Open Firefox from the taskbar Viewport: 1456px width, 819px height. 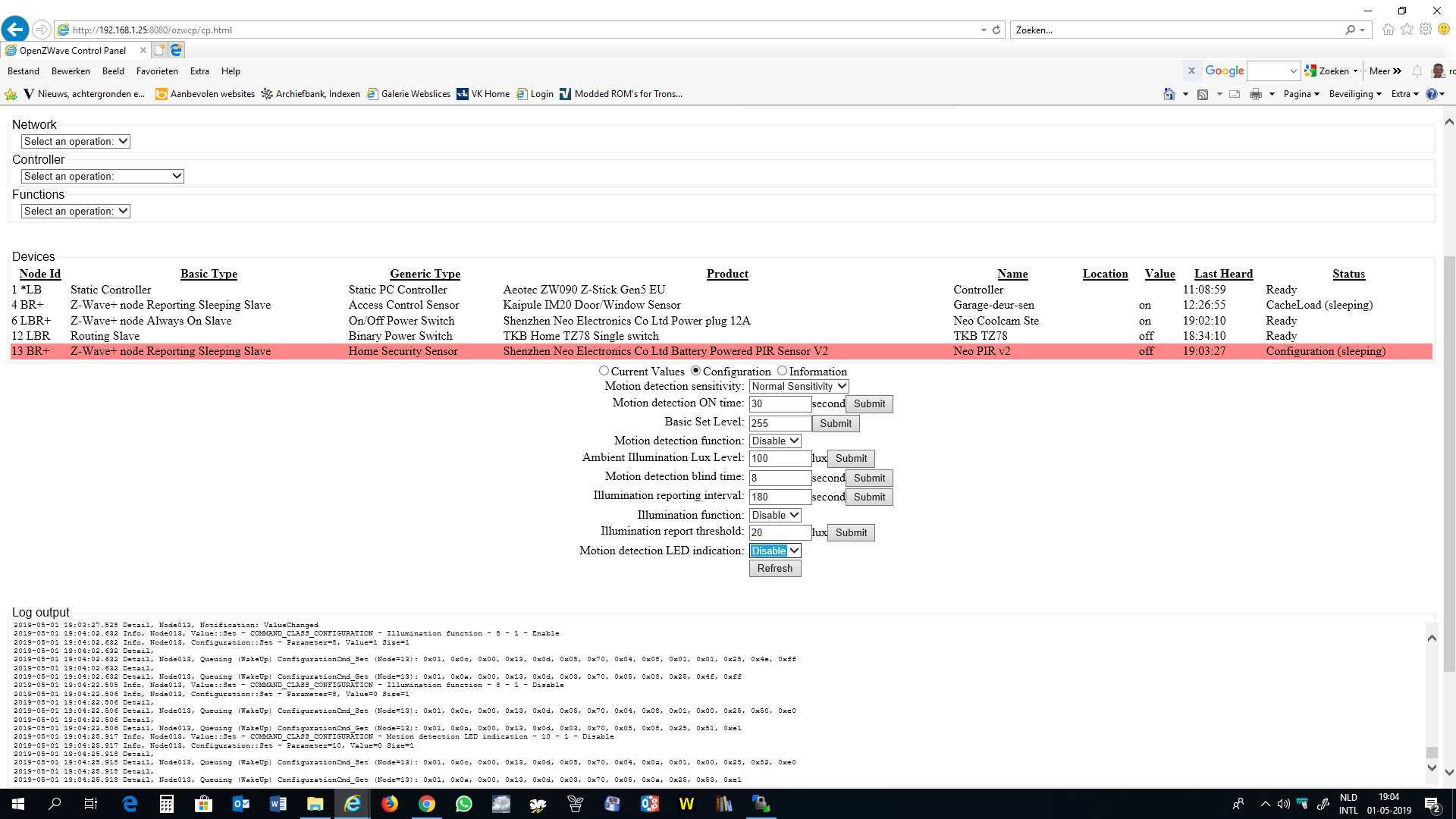click(390, 804)
